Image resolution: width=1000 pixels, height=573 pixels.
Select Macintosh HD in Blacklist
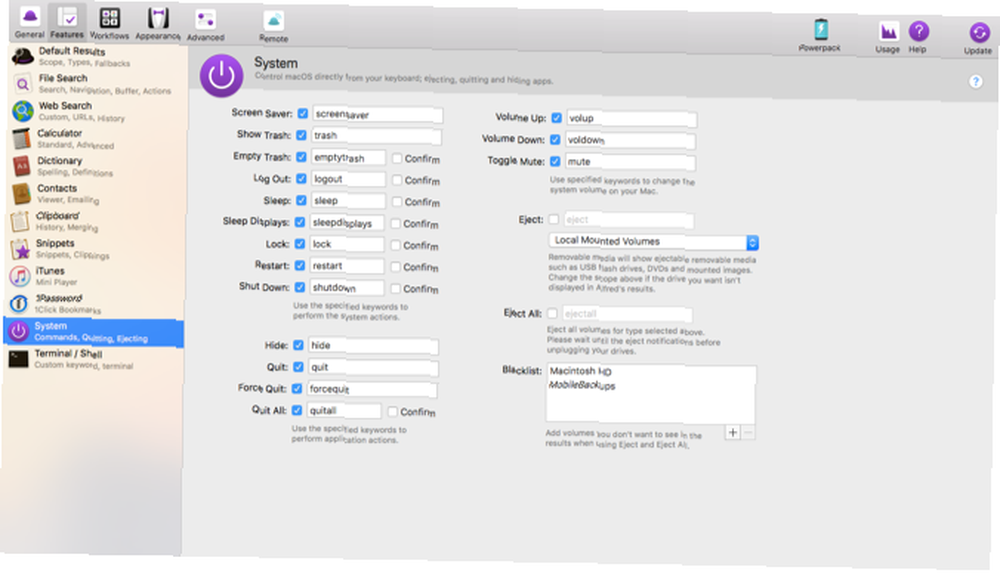tap(580, 371)
